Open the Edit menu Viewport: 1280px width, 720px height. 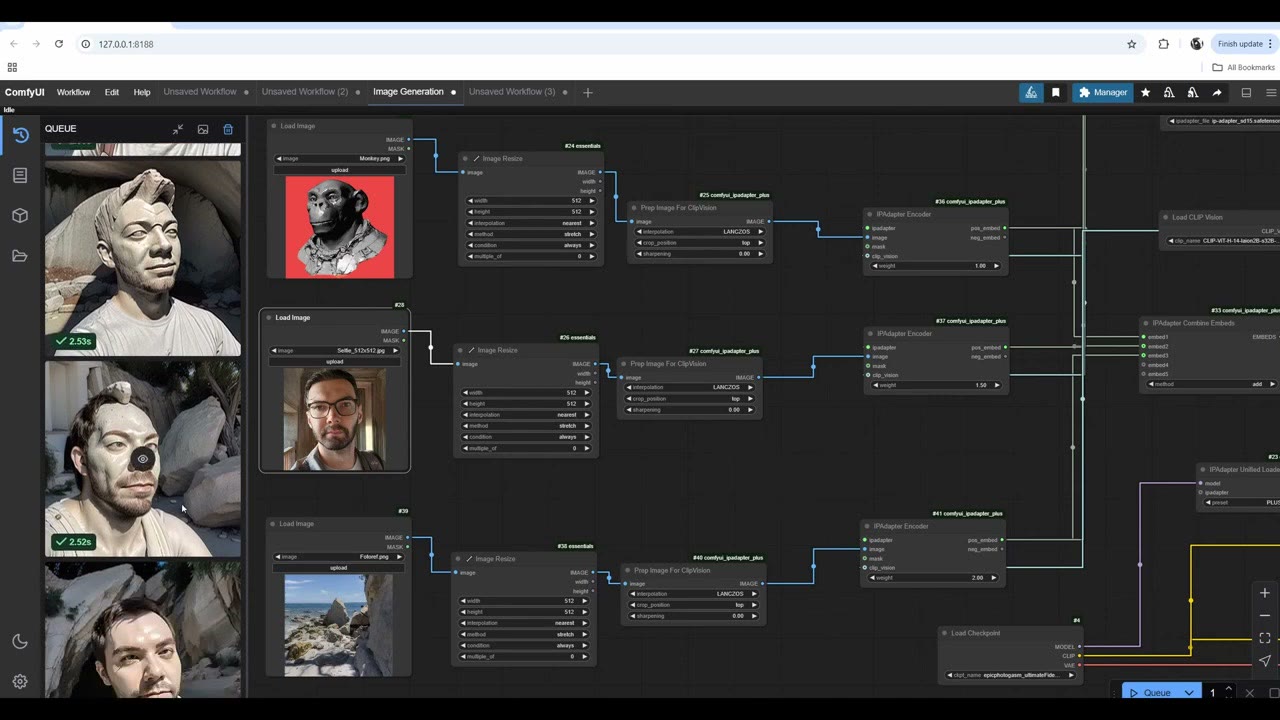(x=112, y=92)
